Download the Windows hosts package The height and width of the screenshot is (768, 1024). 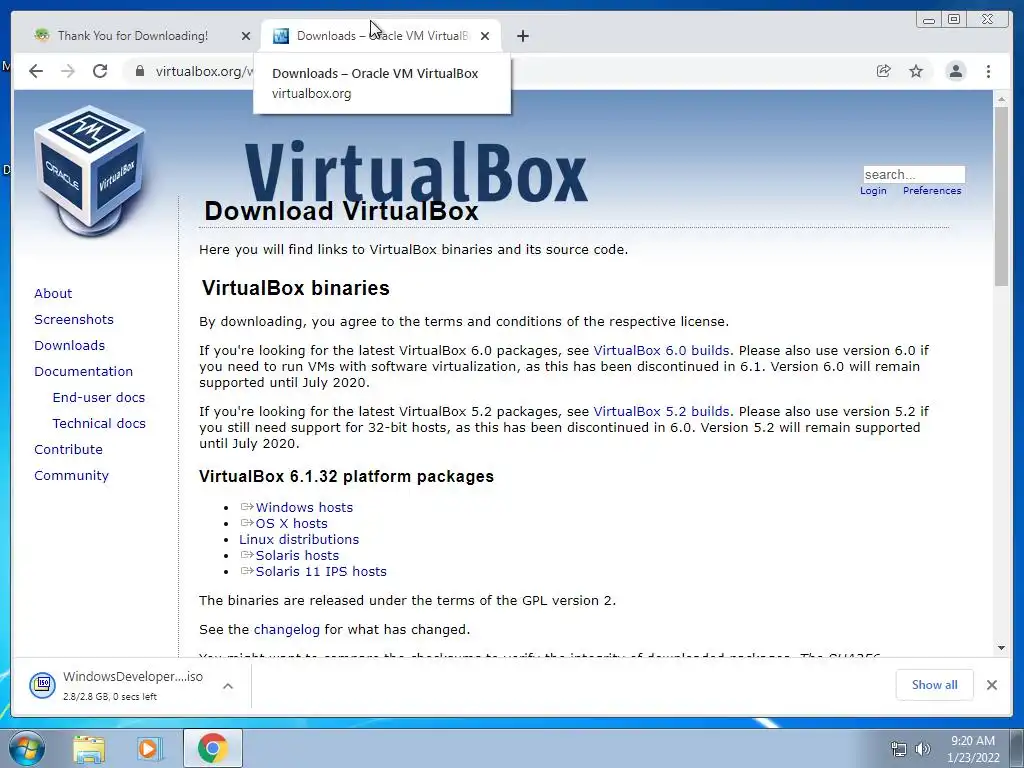pos(304,507)
